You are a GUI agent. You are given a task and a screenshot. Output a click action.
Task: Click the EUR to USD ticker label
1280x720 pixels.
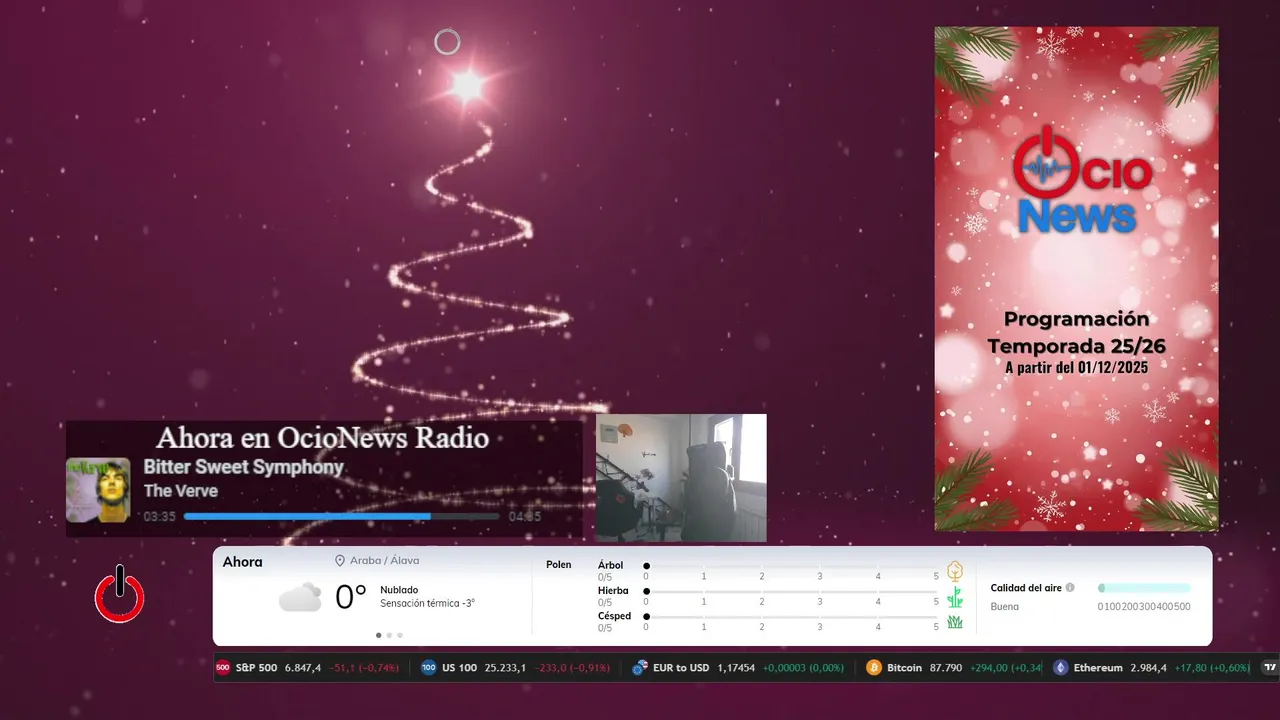[682, 667]
